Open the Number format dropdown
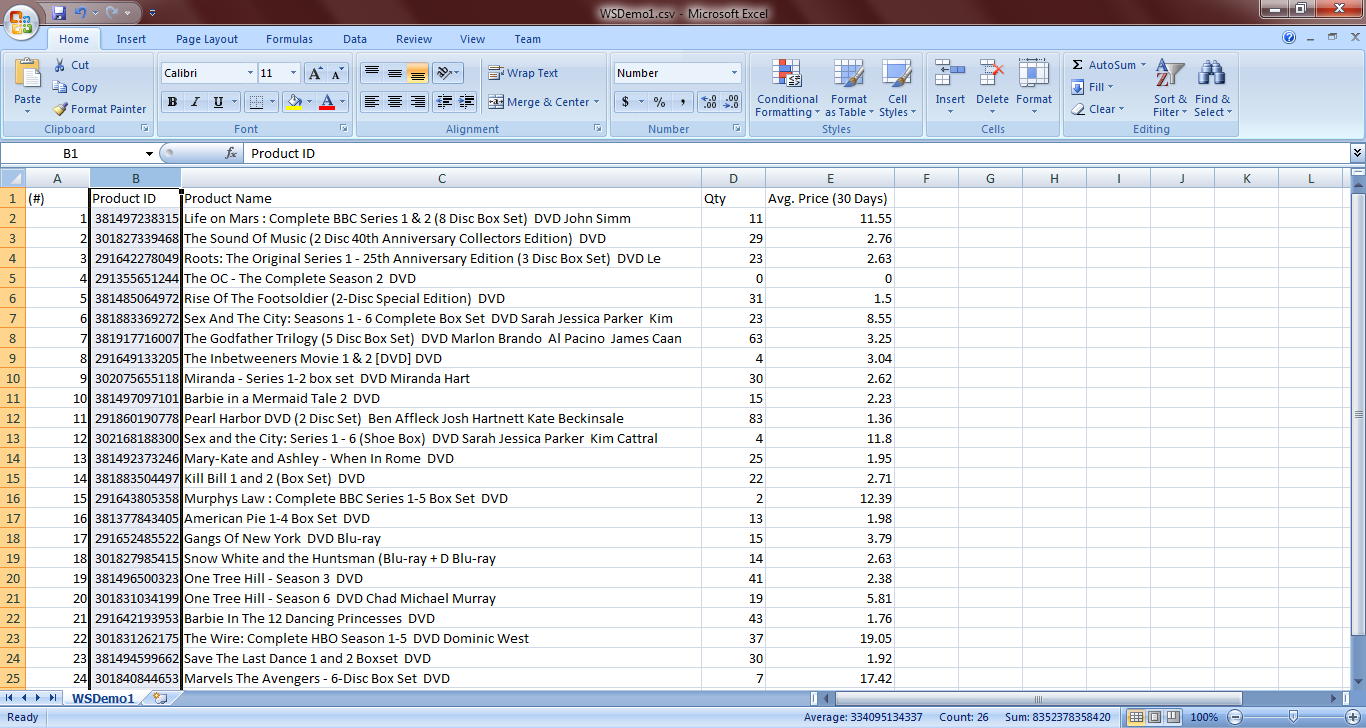 tap(734, 73)
